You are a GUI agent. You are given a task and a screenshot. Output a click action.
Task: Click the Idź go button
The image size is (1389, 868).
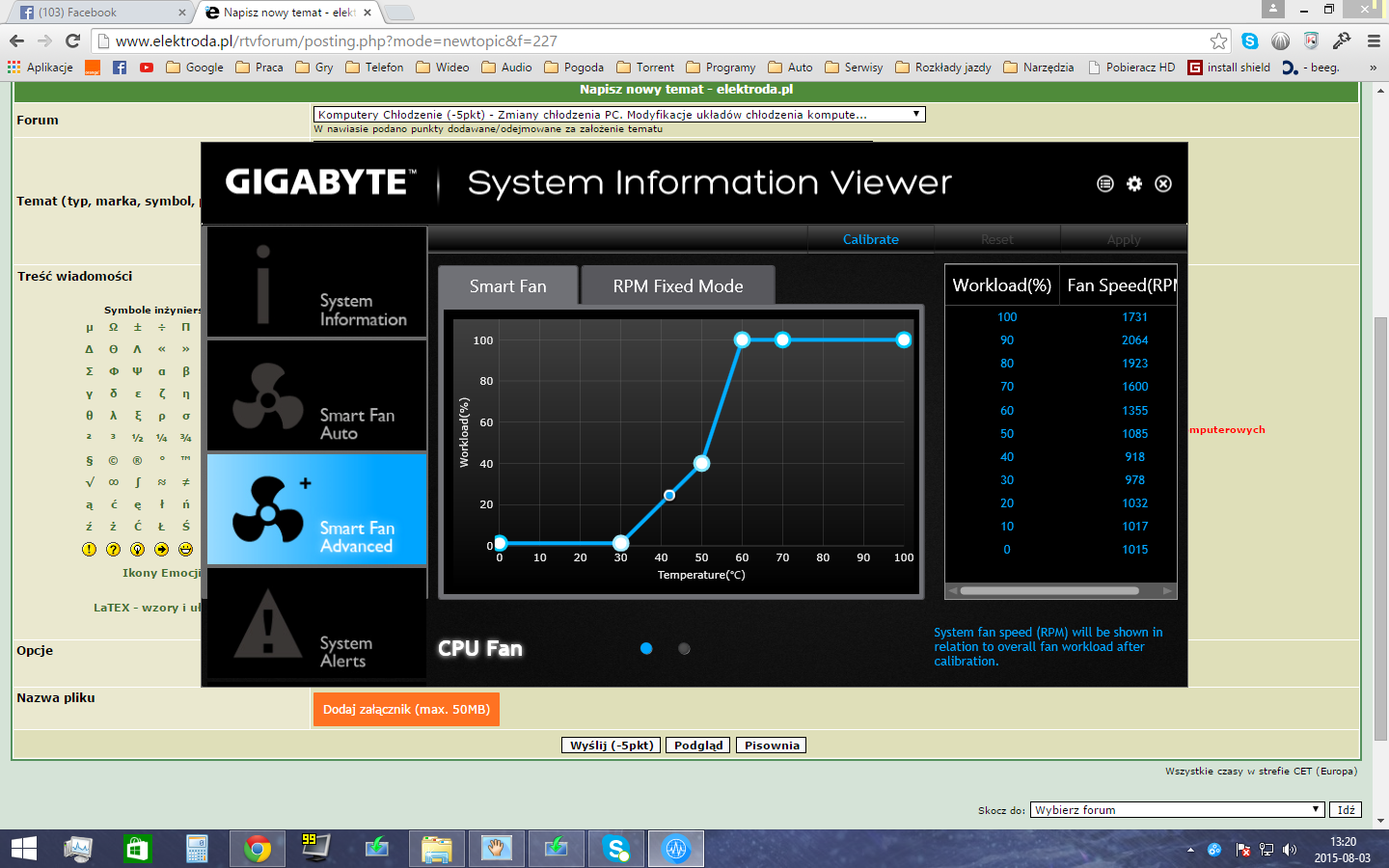[1346, 810]
